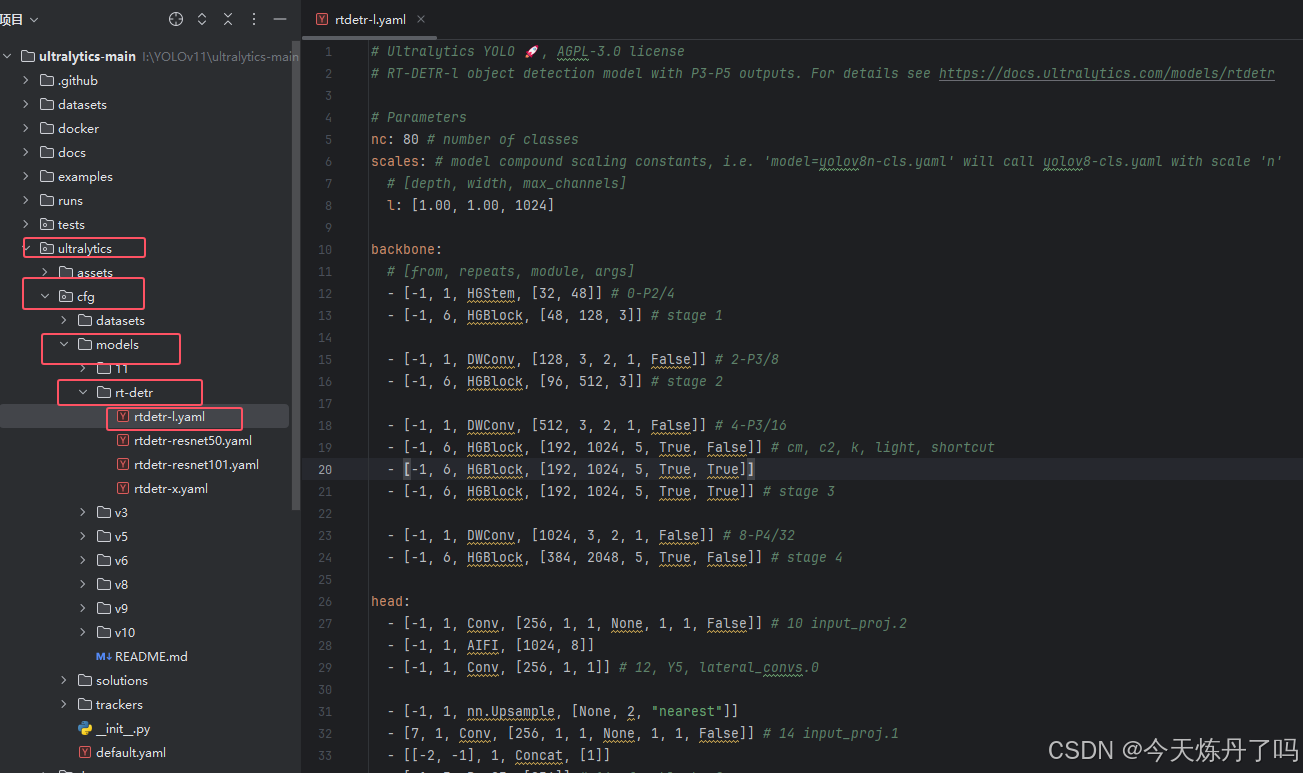Click line number 26 at head section

click(326, 601)
